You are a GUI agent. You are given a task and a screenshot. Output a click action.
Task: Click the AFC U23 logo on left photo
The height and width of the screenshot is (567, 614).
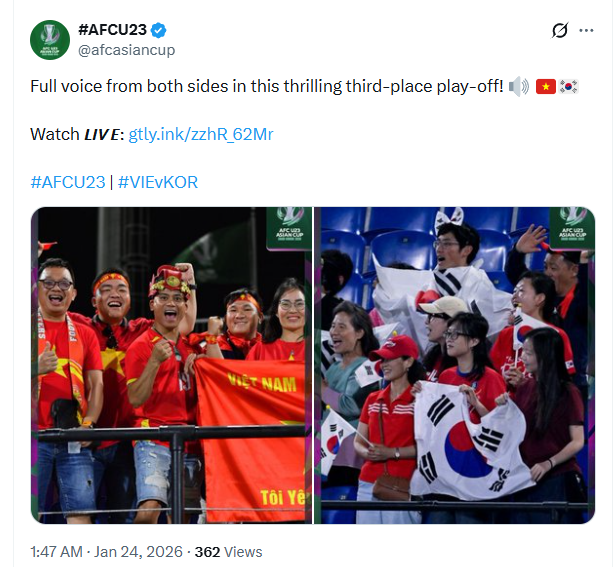289,228
